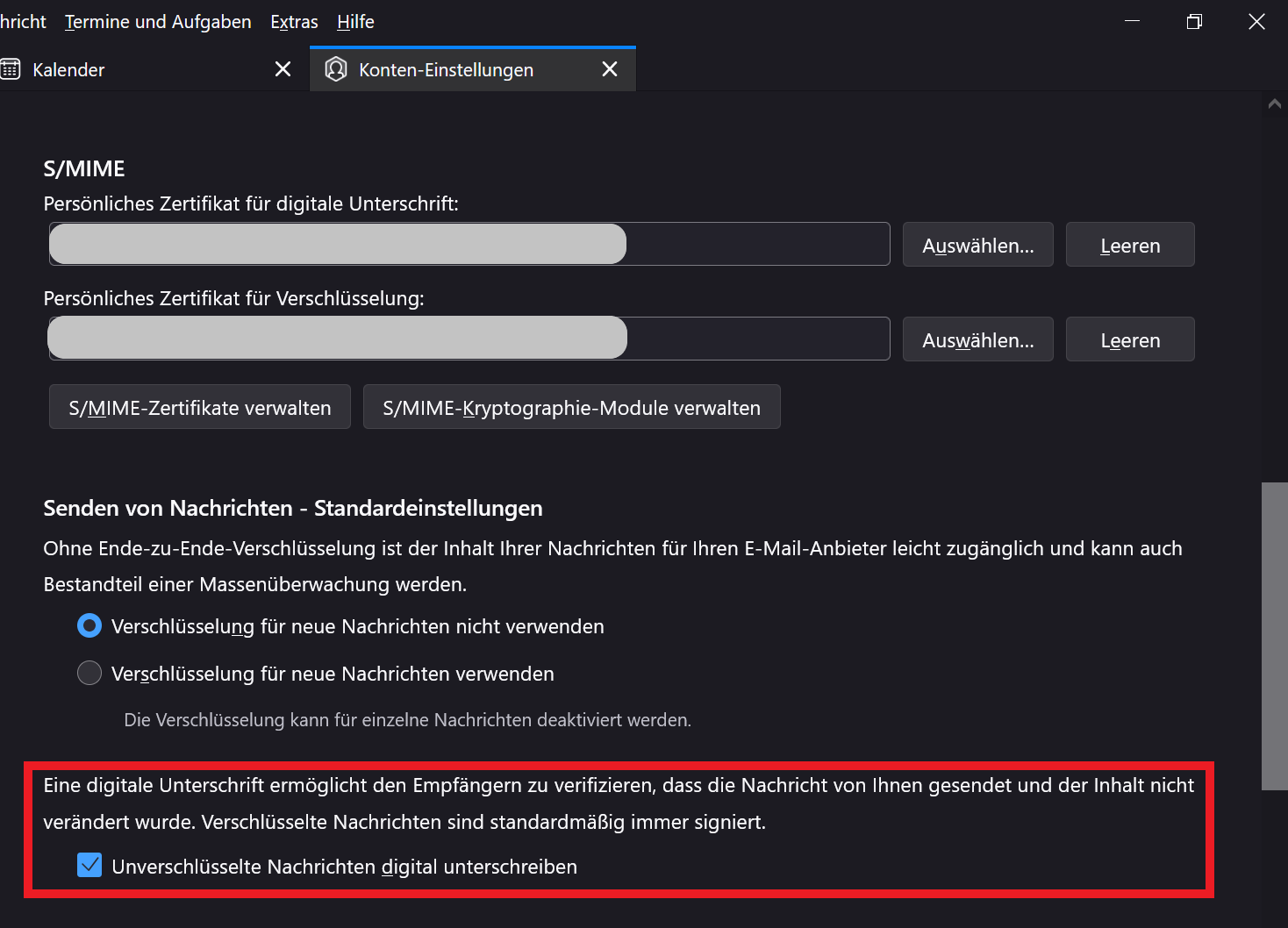Click the account icon on the Konten-Einstellungen tab

tap(336, 69)
